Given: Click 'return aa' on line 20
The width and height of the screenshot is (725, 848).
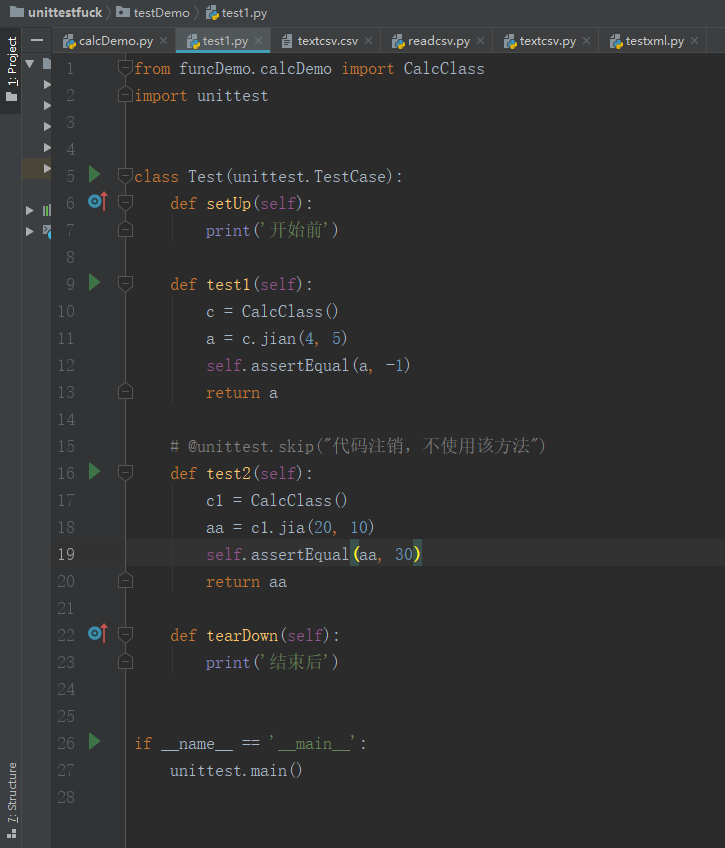Looking at the screenshot, I should 247,582.
